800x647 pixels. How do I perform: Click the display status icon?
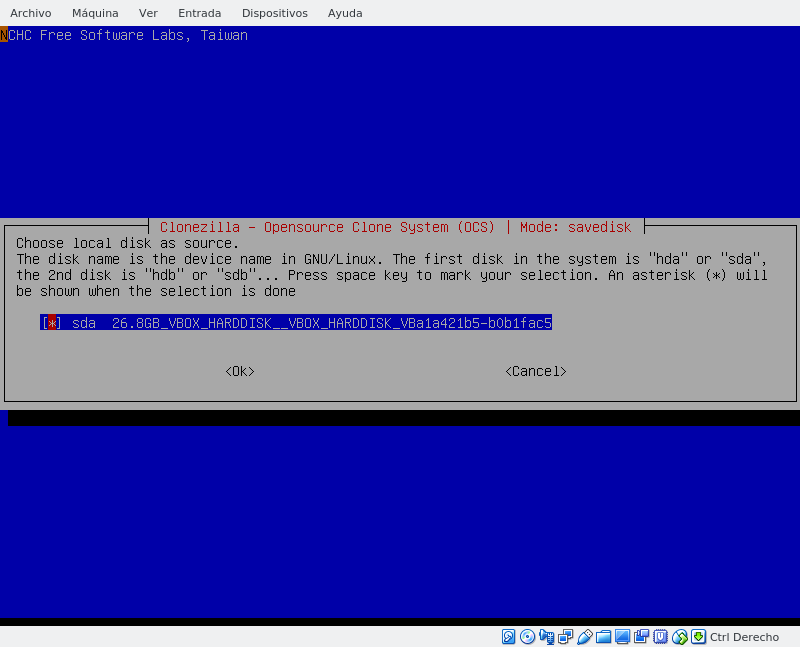622,637
